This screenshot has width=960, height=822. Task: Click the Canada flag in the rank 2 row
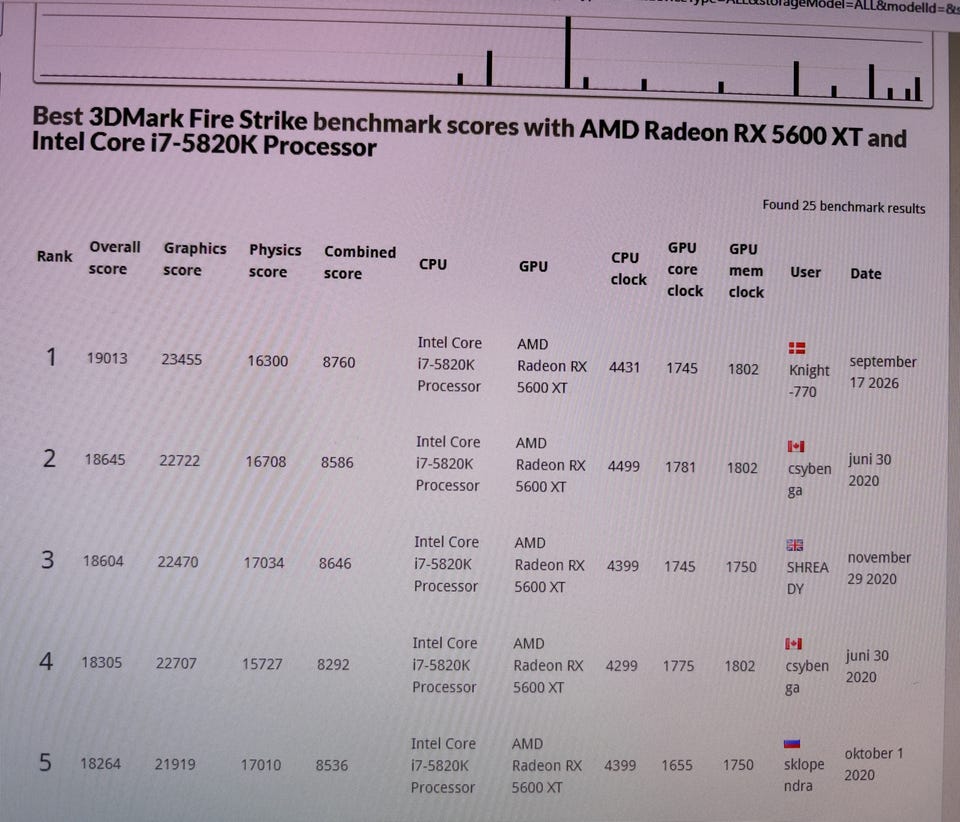point(796,446)
